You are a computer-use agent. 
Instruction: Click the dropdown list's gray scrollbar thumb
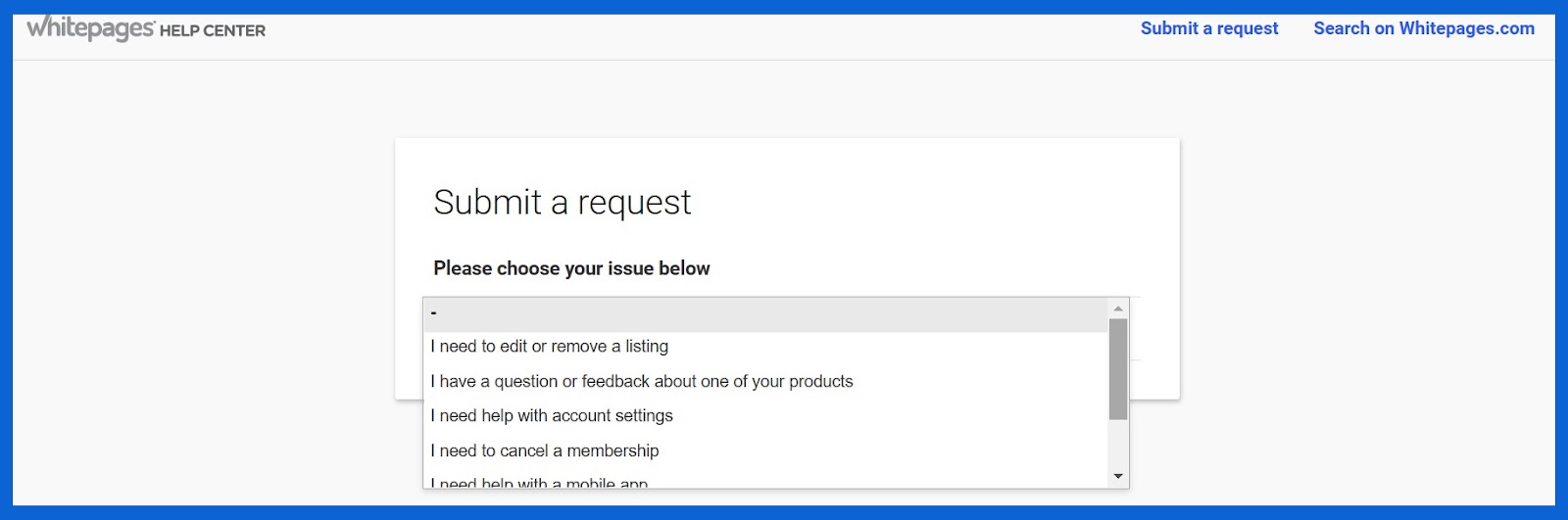[x=1118, y=368]
